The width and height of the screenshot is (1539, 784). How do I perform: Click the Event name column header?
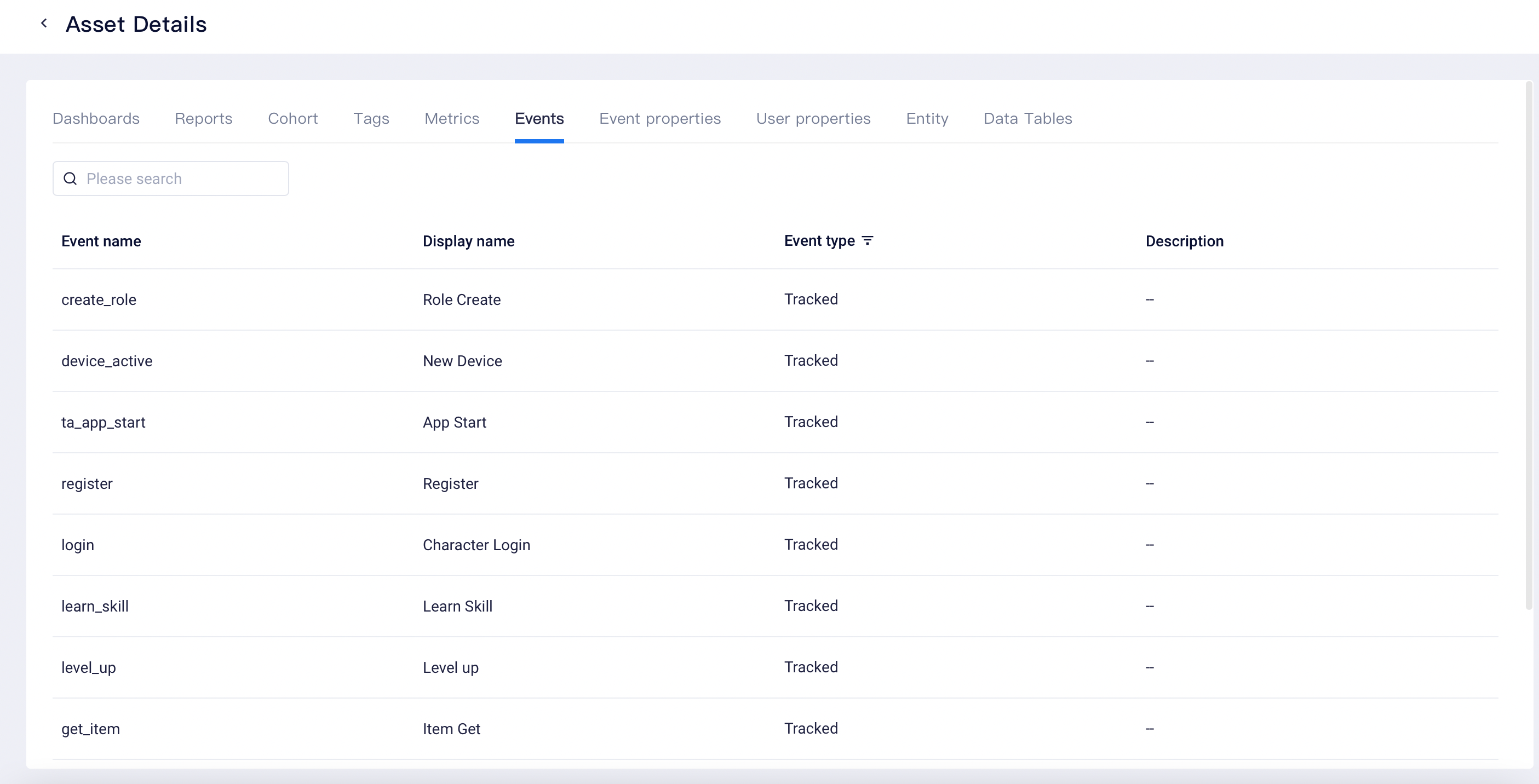pos(101,241)
